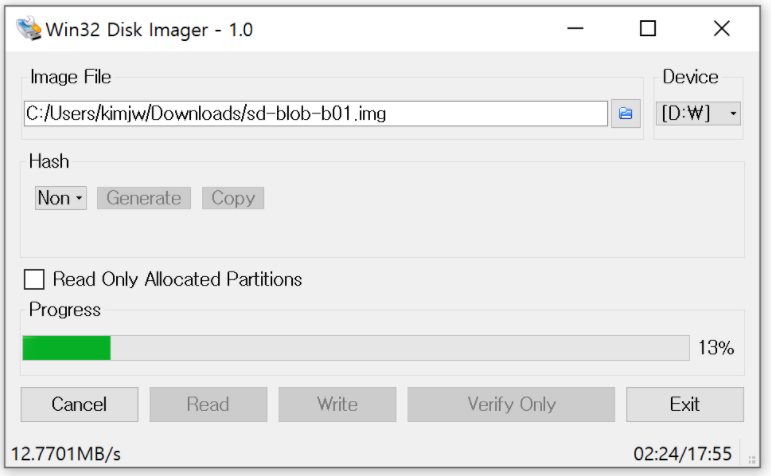Click the 12.7701MB/s speed status text
Image resolution: width=771 pixels, height=476 pixels.
66,454
